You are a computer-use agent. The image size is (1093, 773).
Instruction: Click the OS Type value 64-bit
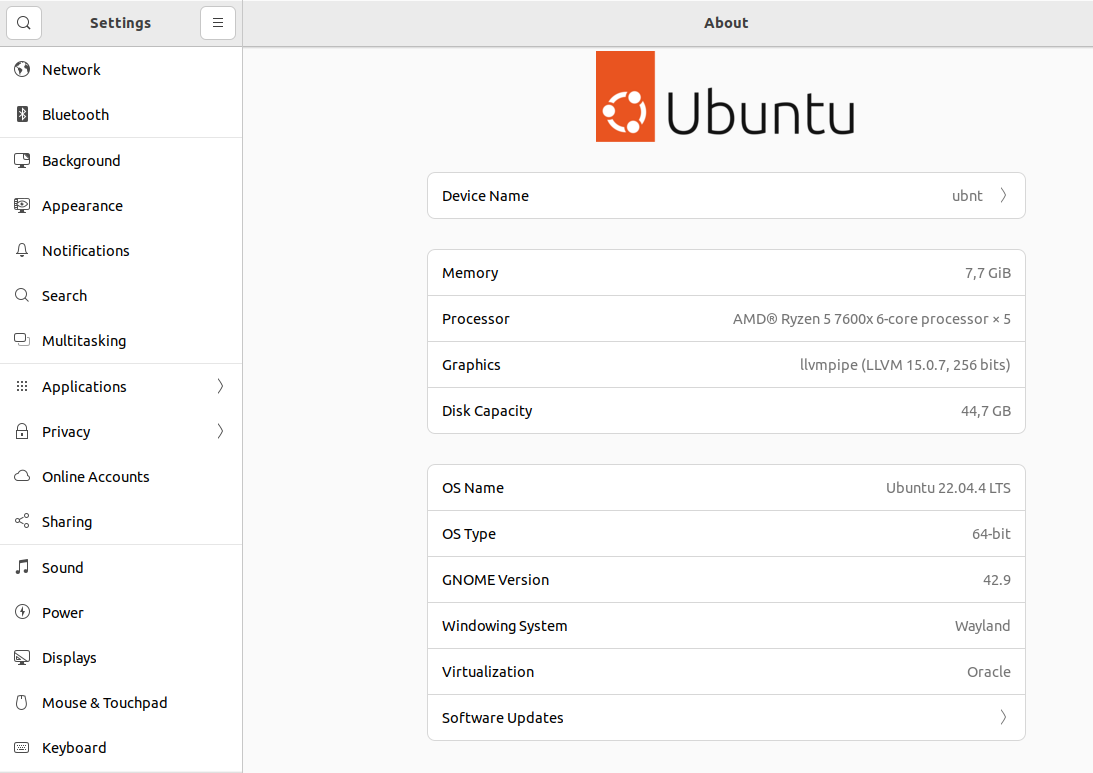pyautogui.click(x=991, y=534)
